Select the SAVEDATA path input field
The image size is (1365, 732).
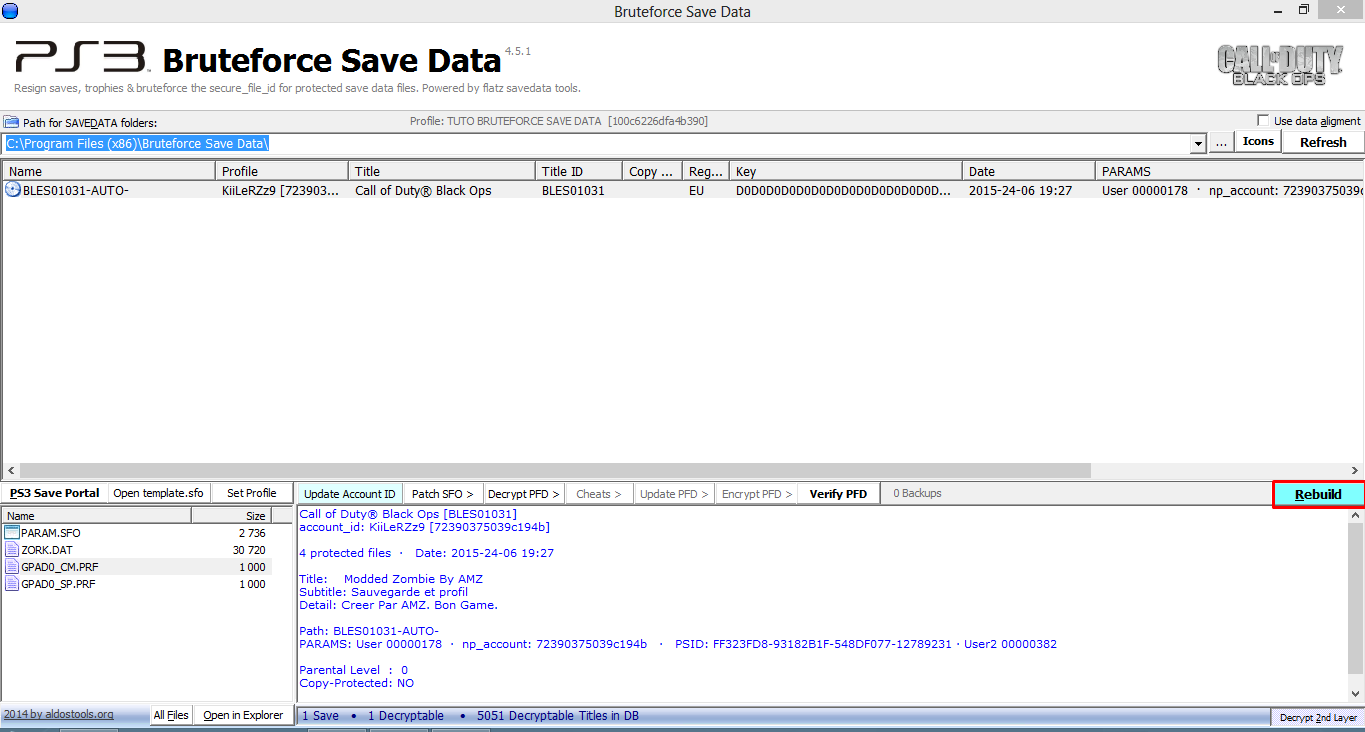(596, 144)
